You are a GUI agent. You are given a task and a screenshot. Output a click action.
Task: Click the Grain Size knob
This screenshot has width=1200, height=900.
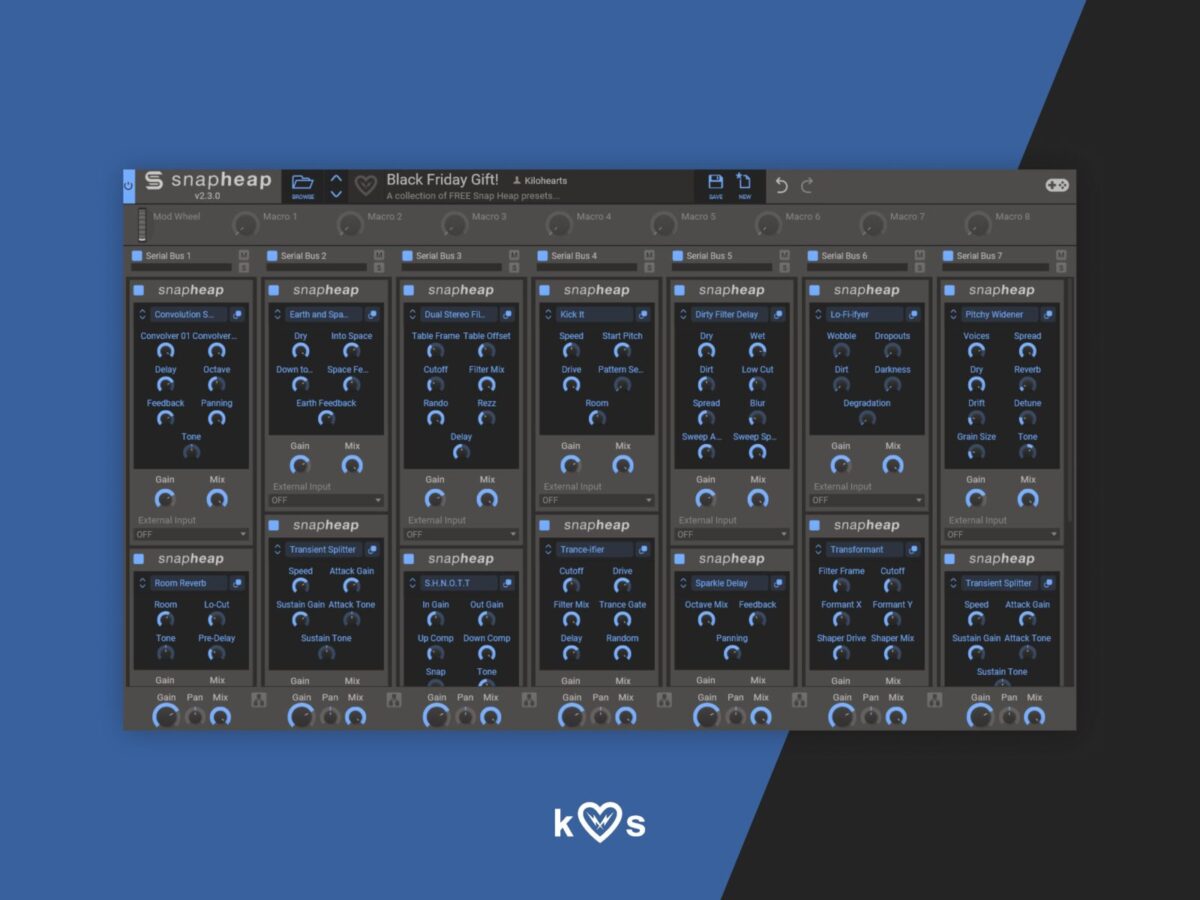tap(976, 452)
